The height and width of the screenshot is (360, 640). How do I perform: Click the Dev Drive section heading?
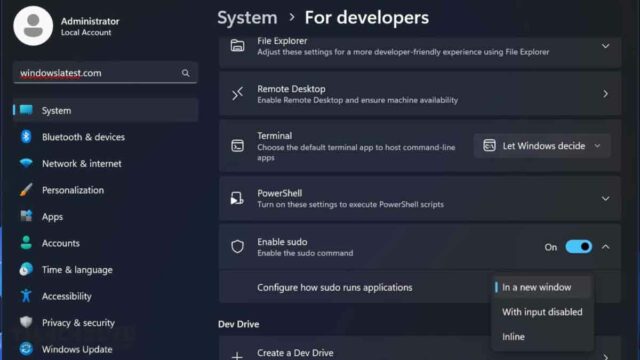(x=239, y=324)
